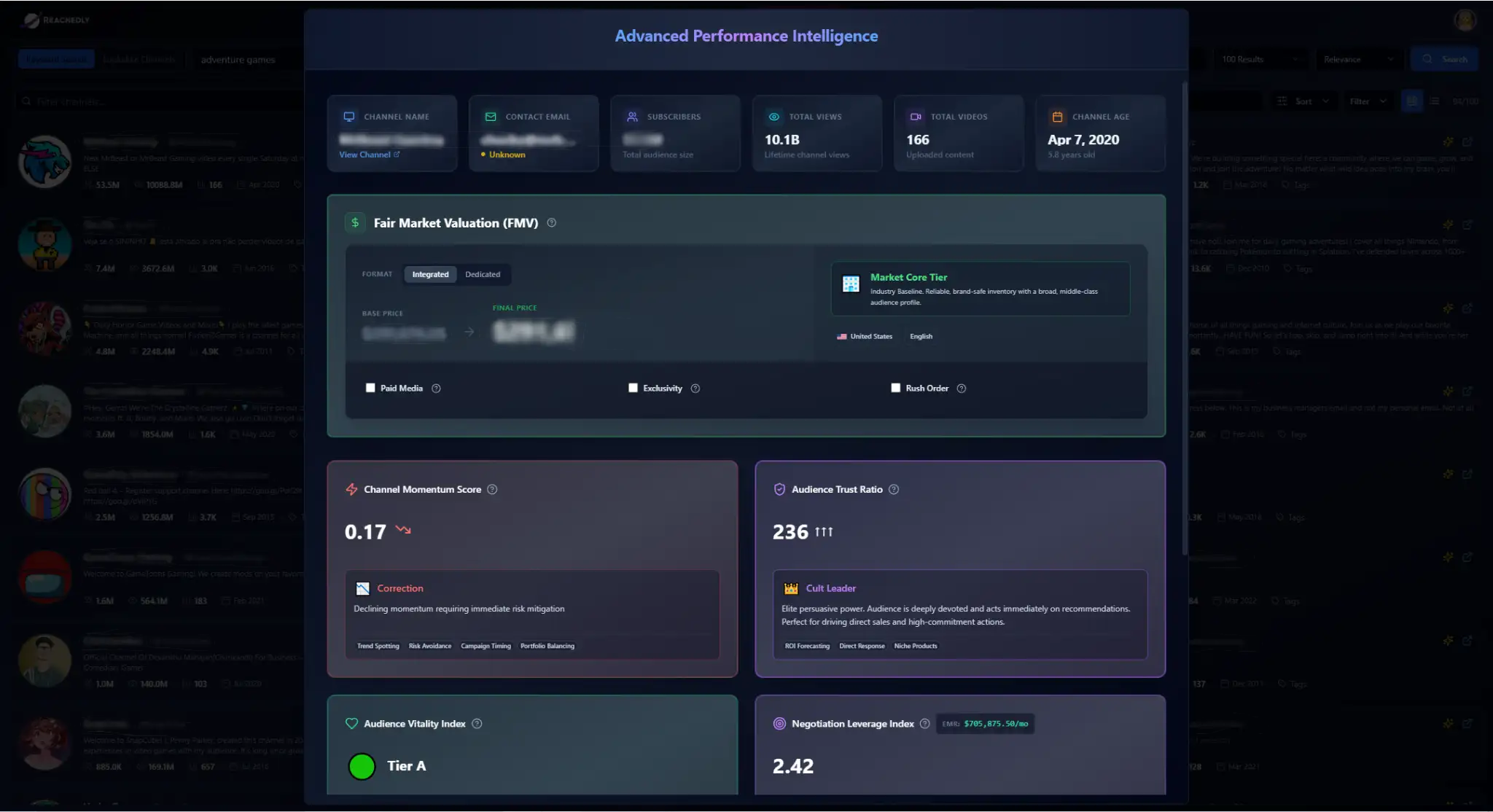Open the user profile avatar menu
This screenshot has height=812, width=1493.
pyautogui.click(x=1465, y=20)
